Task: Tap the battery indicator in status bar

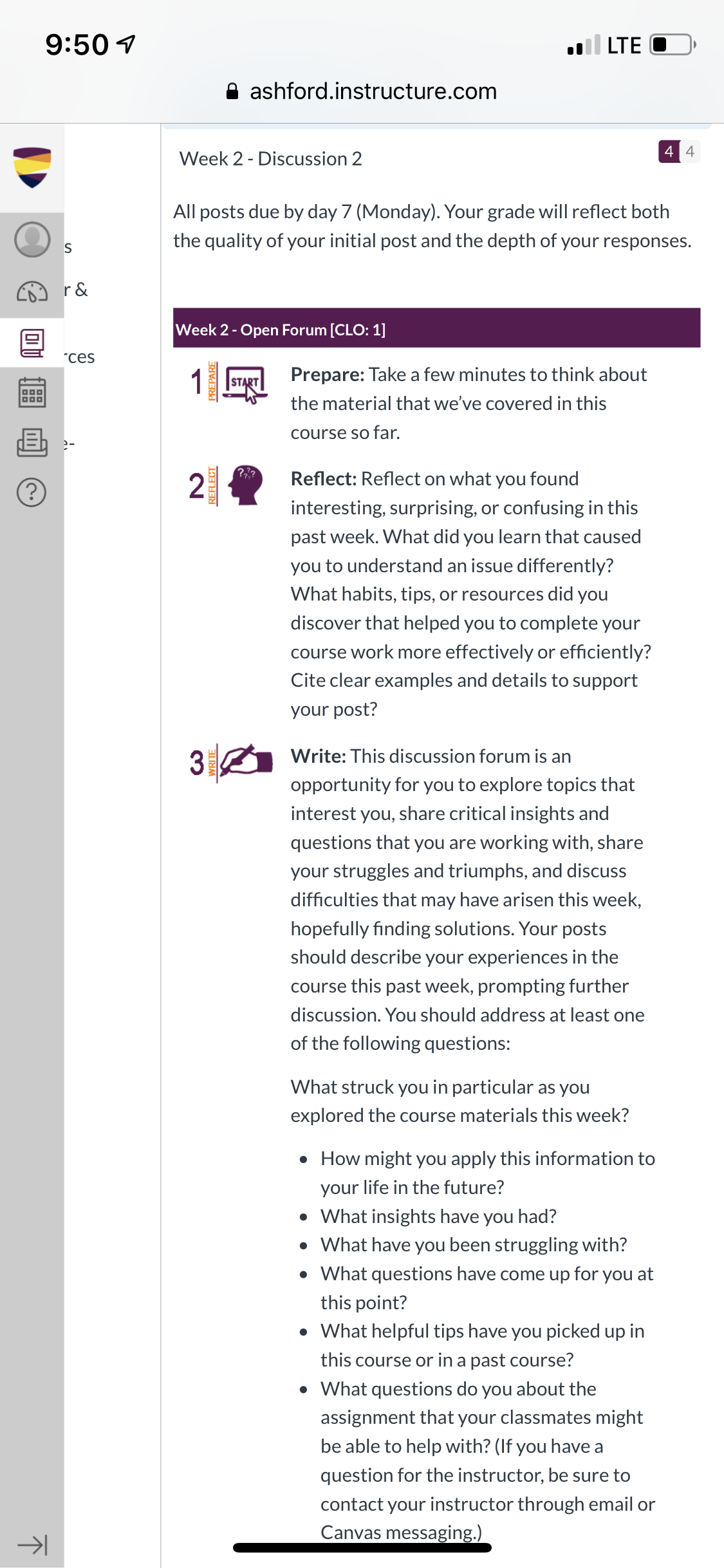Action: [673, 44]
